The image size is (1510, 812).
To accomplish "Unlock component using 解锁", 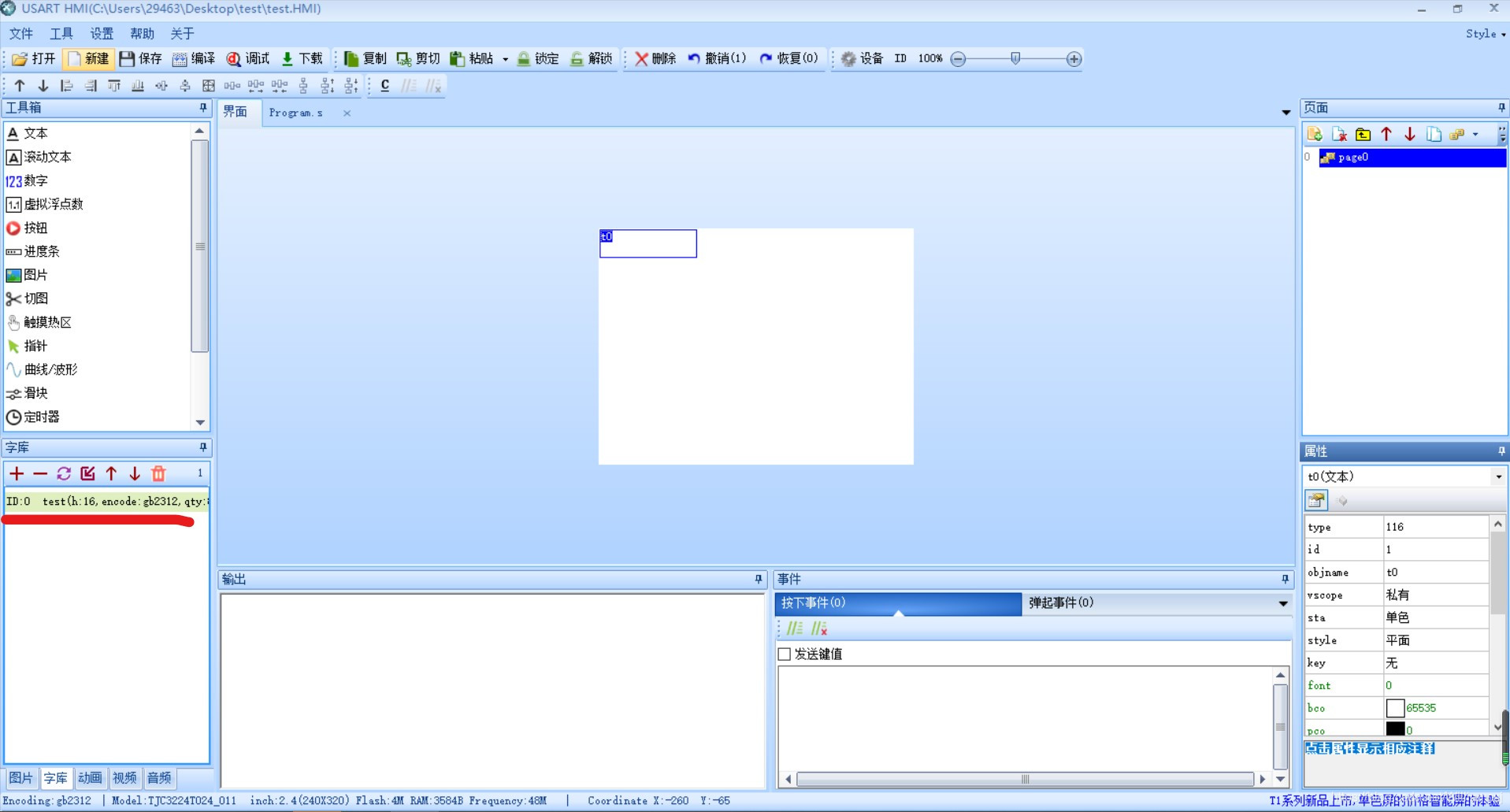I will [592, 59].
